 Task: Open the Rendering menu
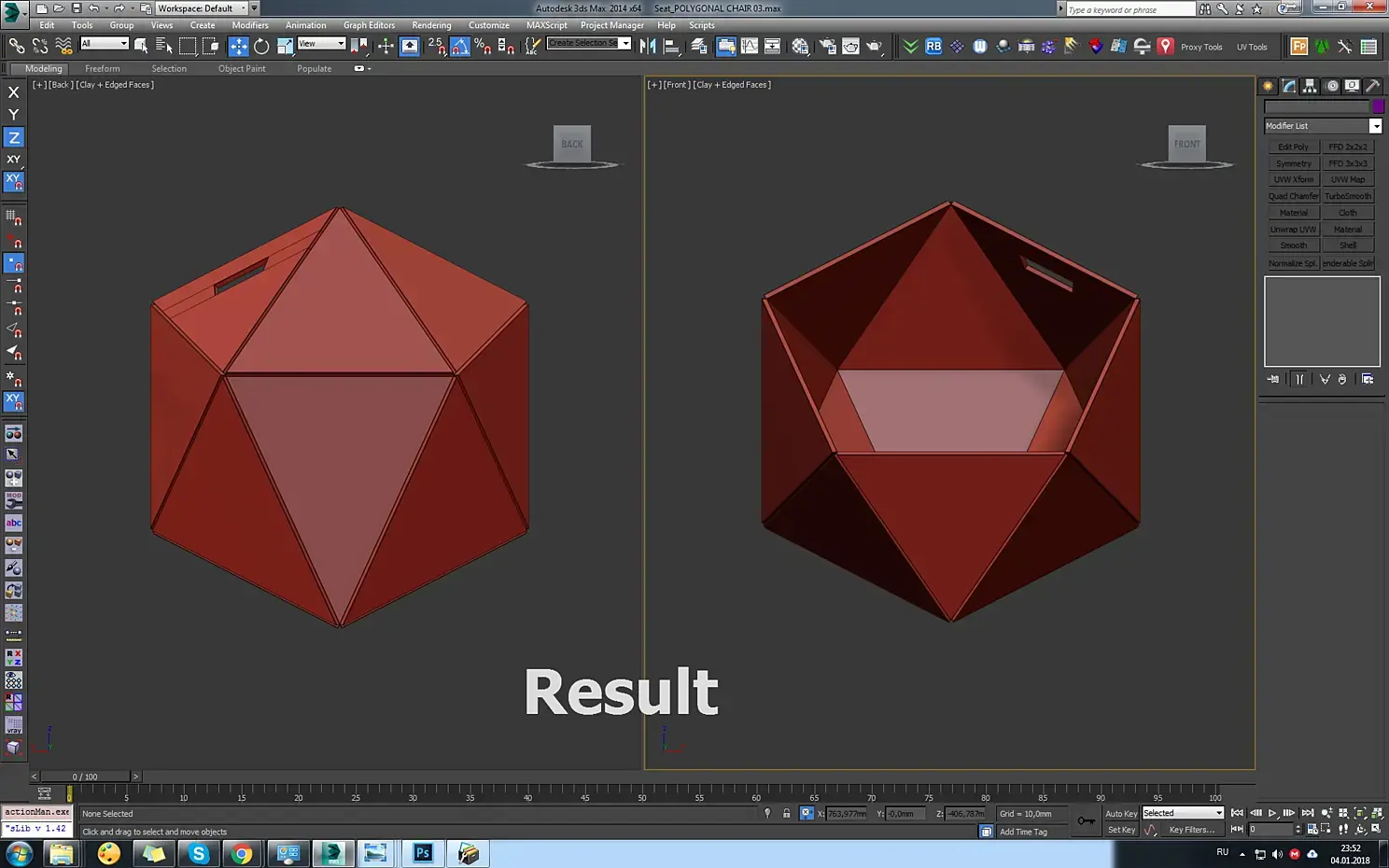coord(431,25)
